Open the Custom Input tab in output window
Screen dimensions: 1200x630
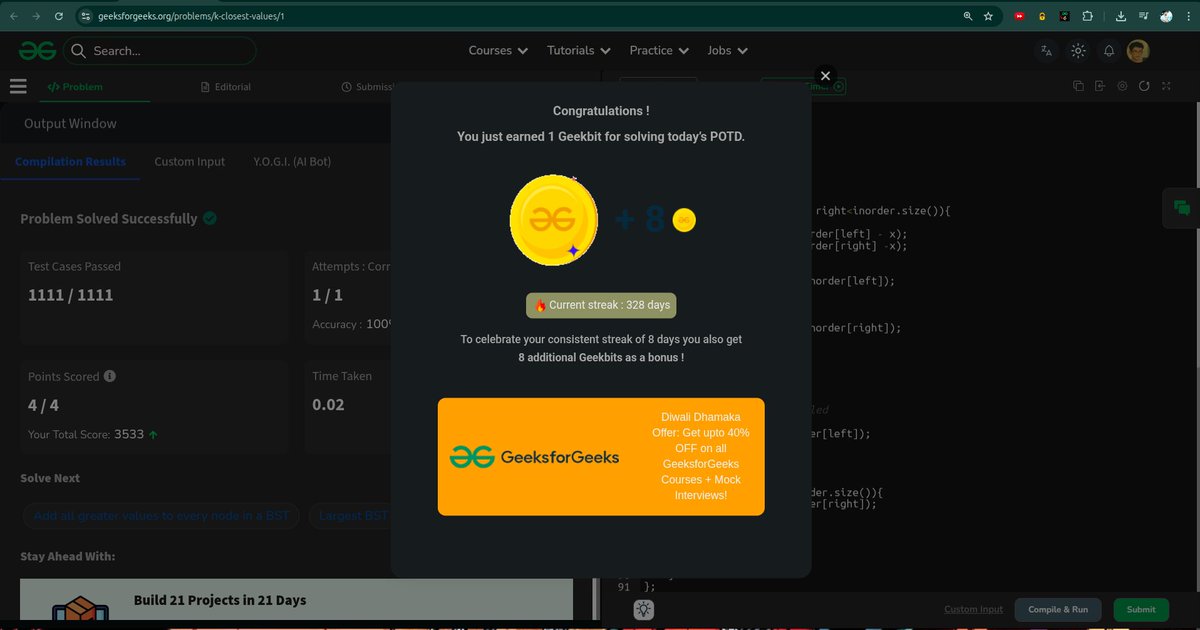pos(189,161)
